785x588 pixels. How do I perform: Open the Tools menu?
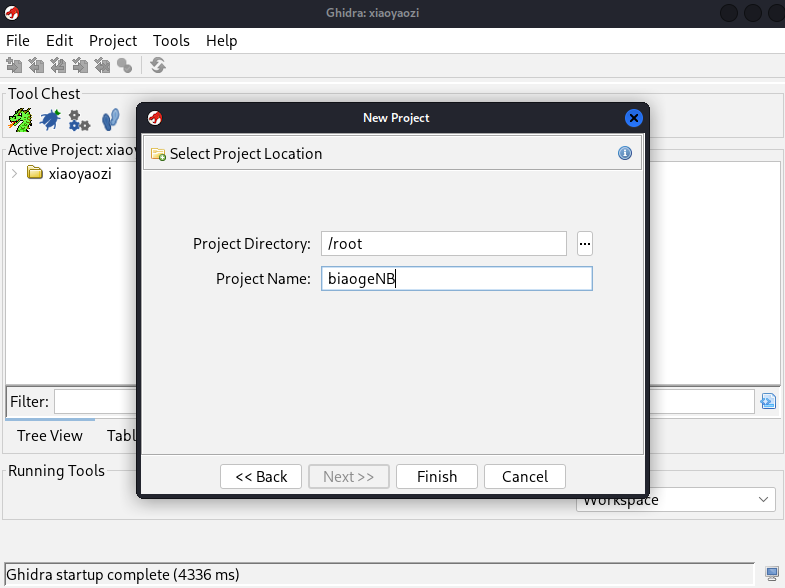tap(171, 41)
